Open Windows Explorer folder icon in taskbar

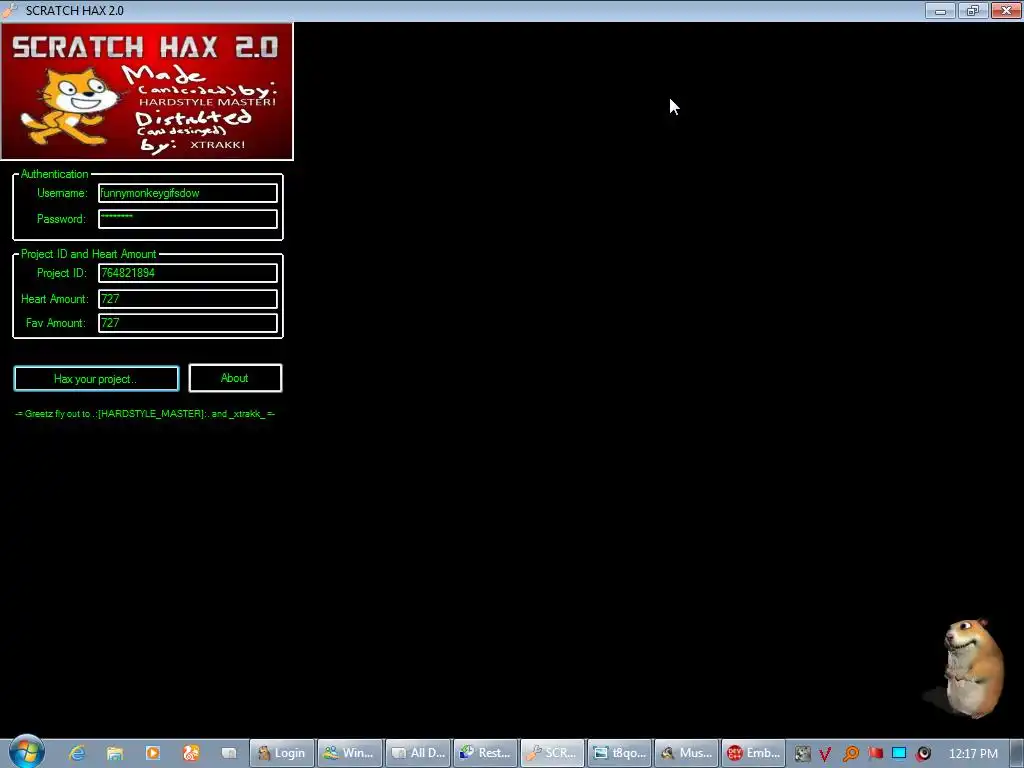(x=115, y=753)
